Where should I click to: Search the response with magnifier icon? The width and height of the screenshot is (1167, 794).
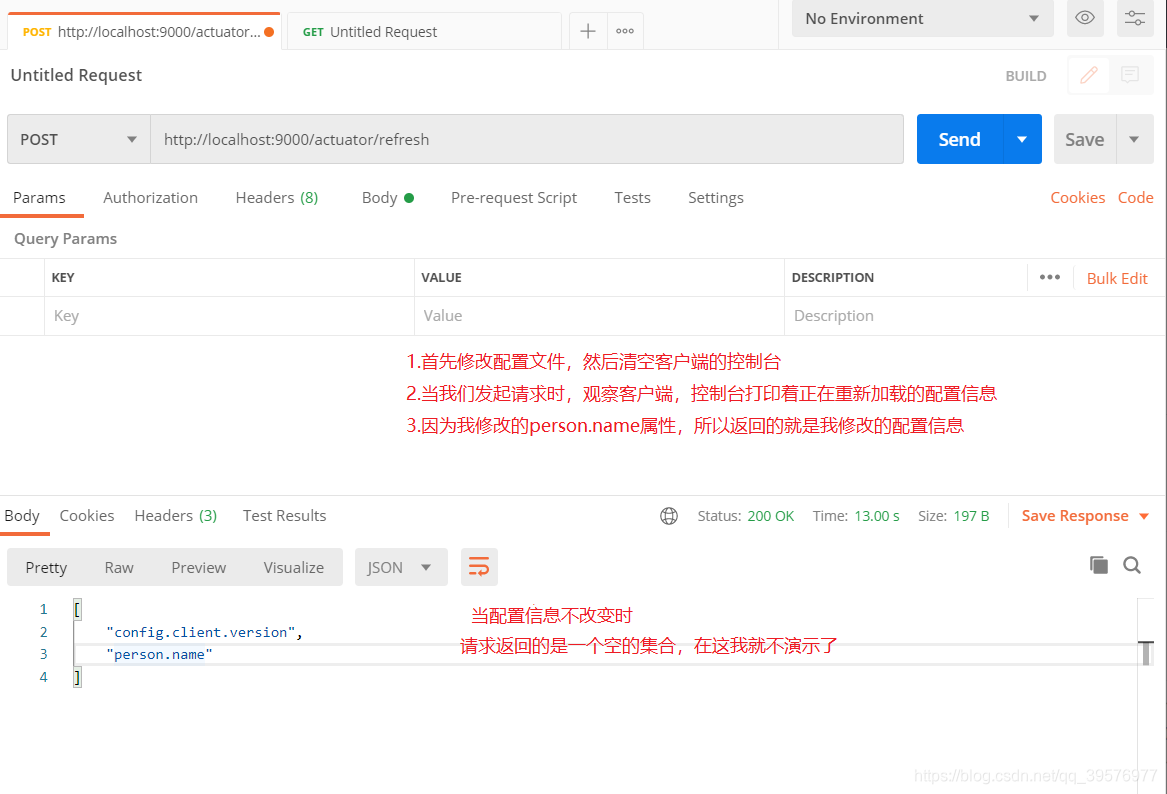click(x=1132, y=566)
